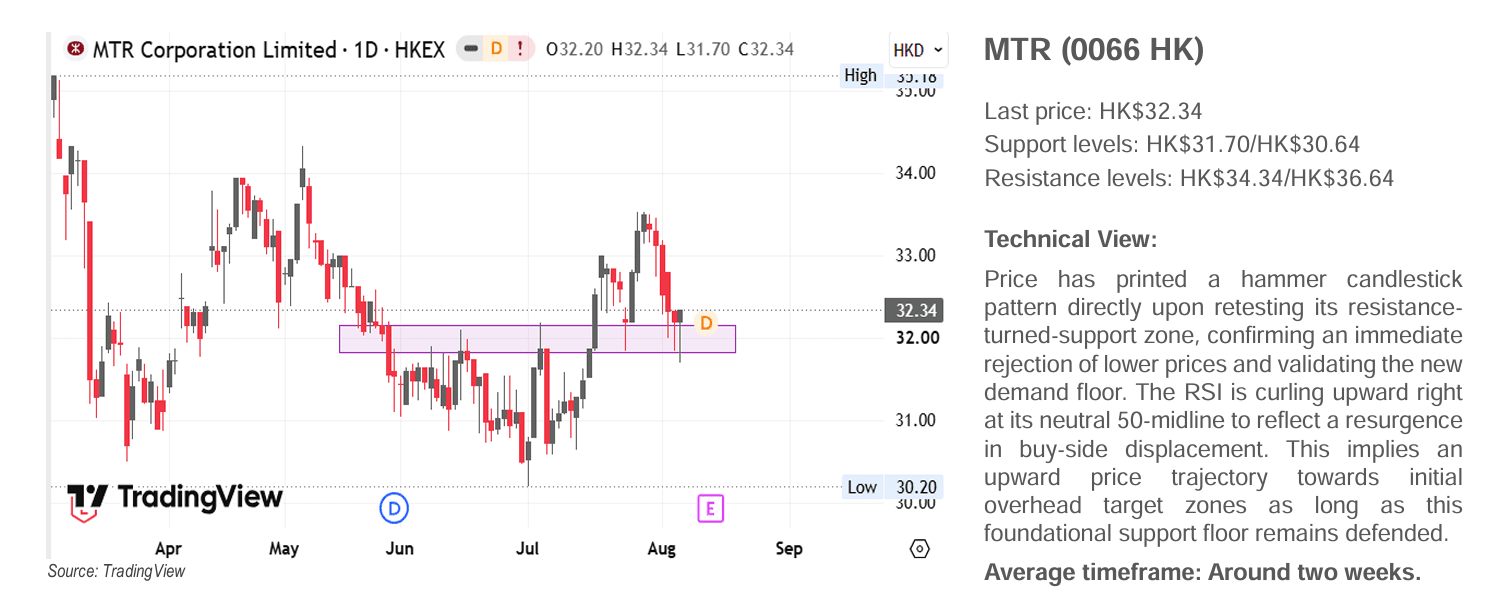Open the HKD currency dropdown
This screenshot has height=606, width=1496.
pyautogui.click(x=917, y=50)
